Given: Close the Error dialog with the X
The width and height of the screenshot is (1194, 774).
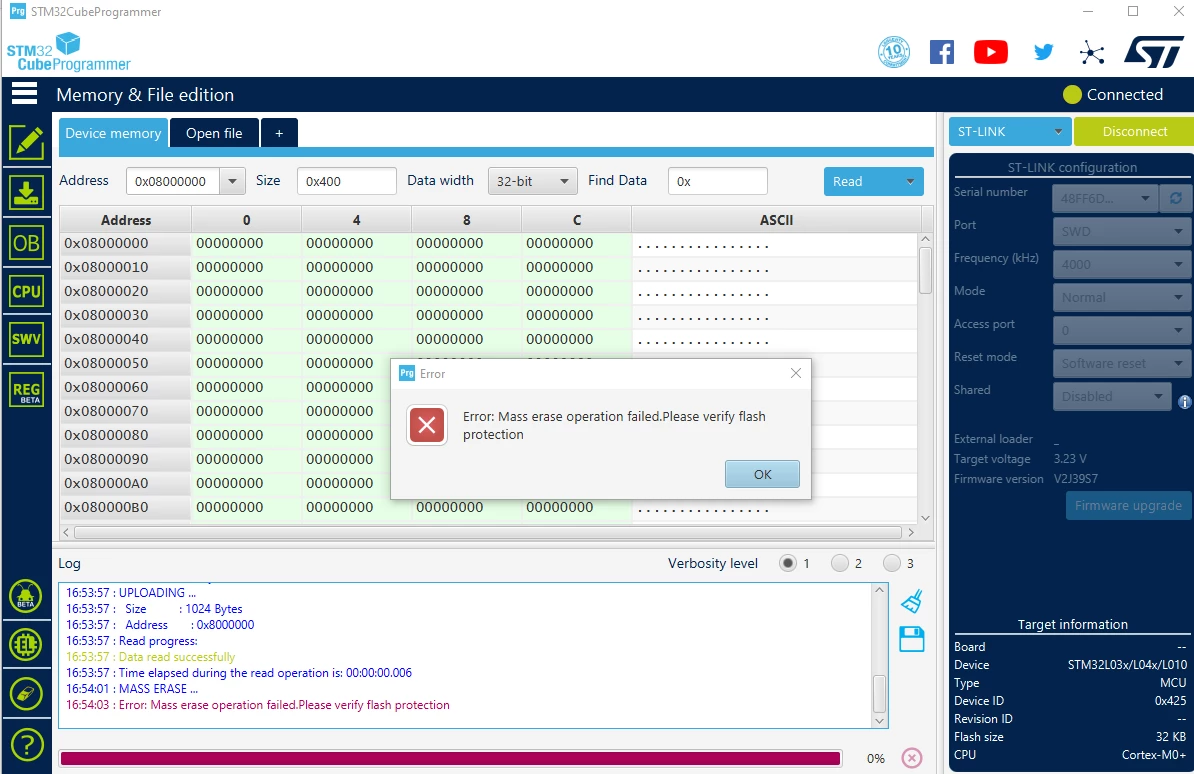Looking at the screenshot, I should (x=796, y=373).
